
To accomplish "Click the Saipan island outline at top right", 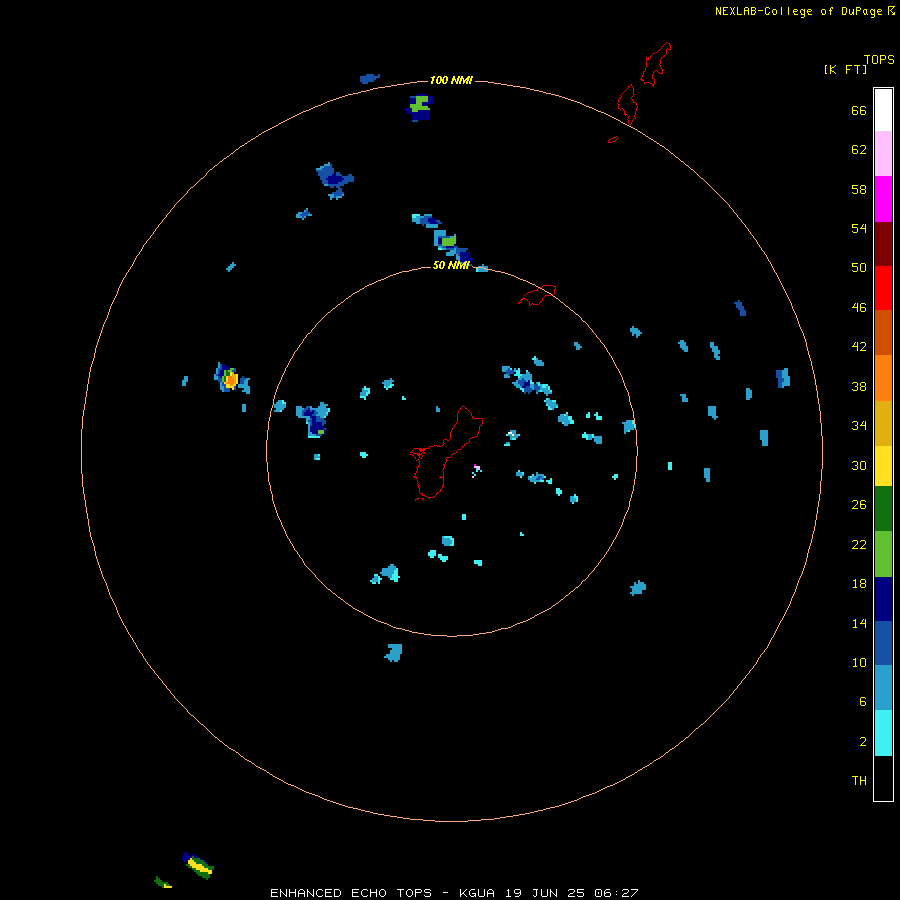I will [656, 64].
